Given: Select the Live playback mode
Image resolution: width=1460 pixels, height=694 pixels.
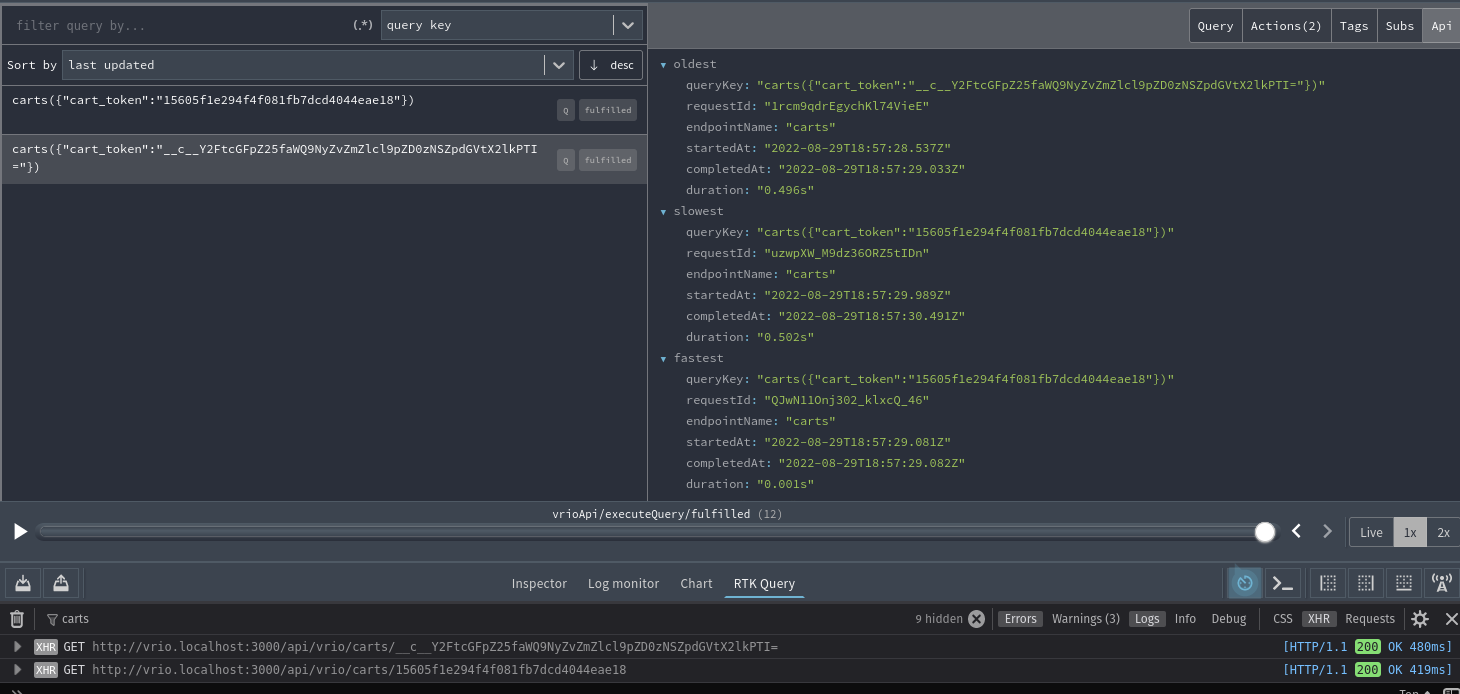Looking at the screenshot, I should tap(1371, 532).
